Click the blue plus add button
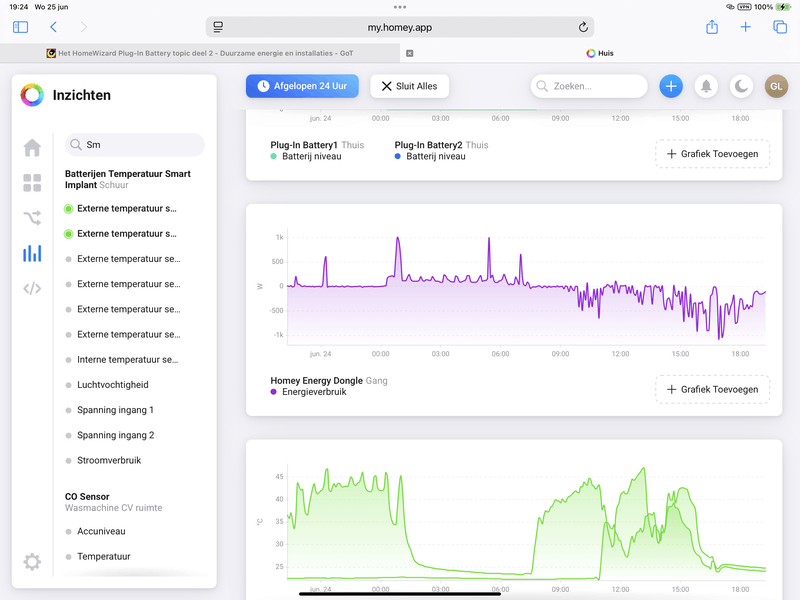Viewport: 800px width, 600px height. tap(671, 86)
